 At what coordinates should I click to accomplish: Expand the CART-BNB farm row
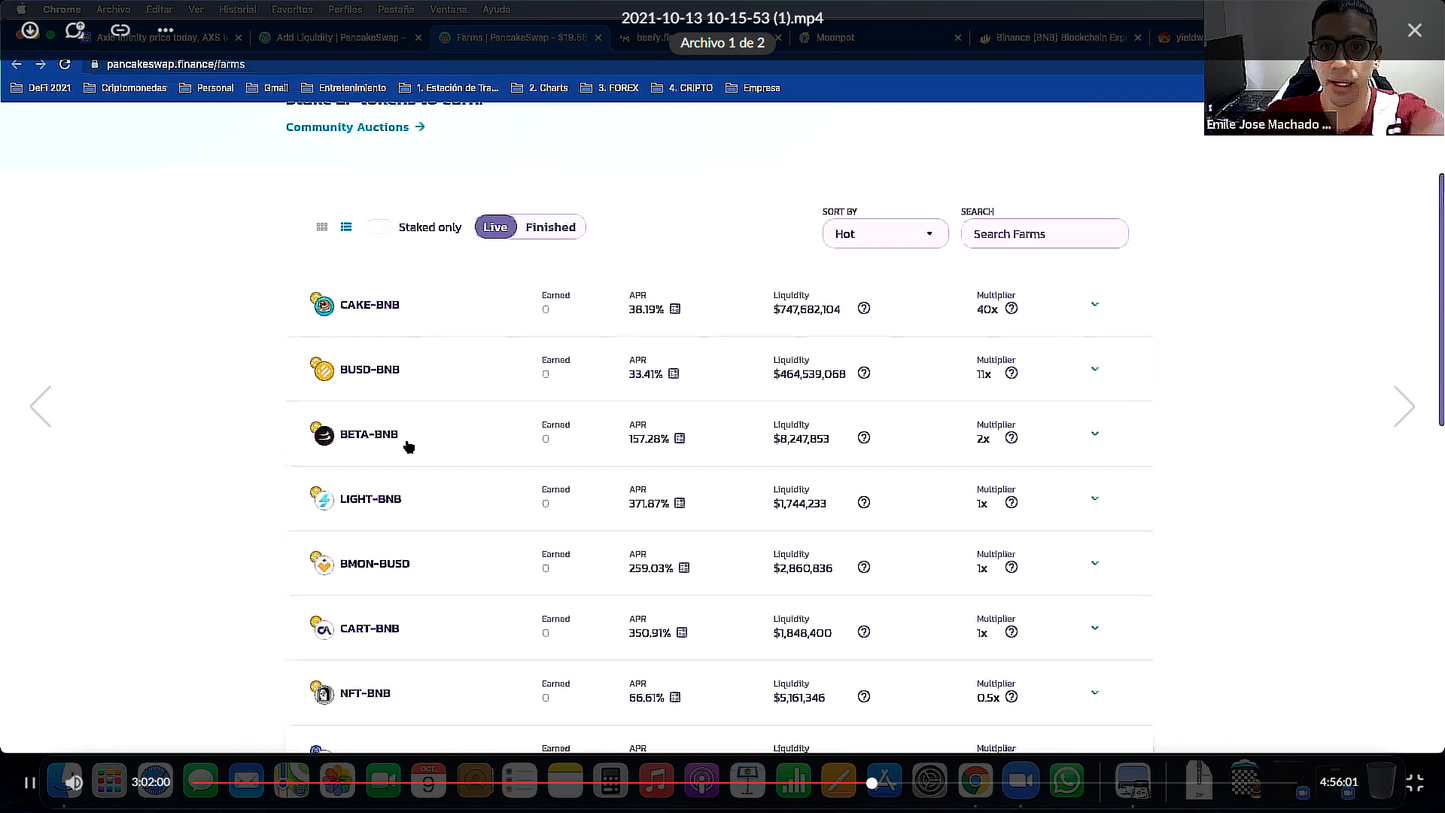(1095, 628)
